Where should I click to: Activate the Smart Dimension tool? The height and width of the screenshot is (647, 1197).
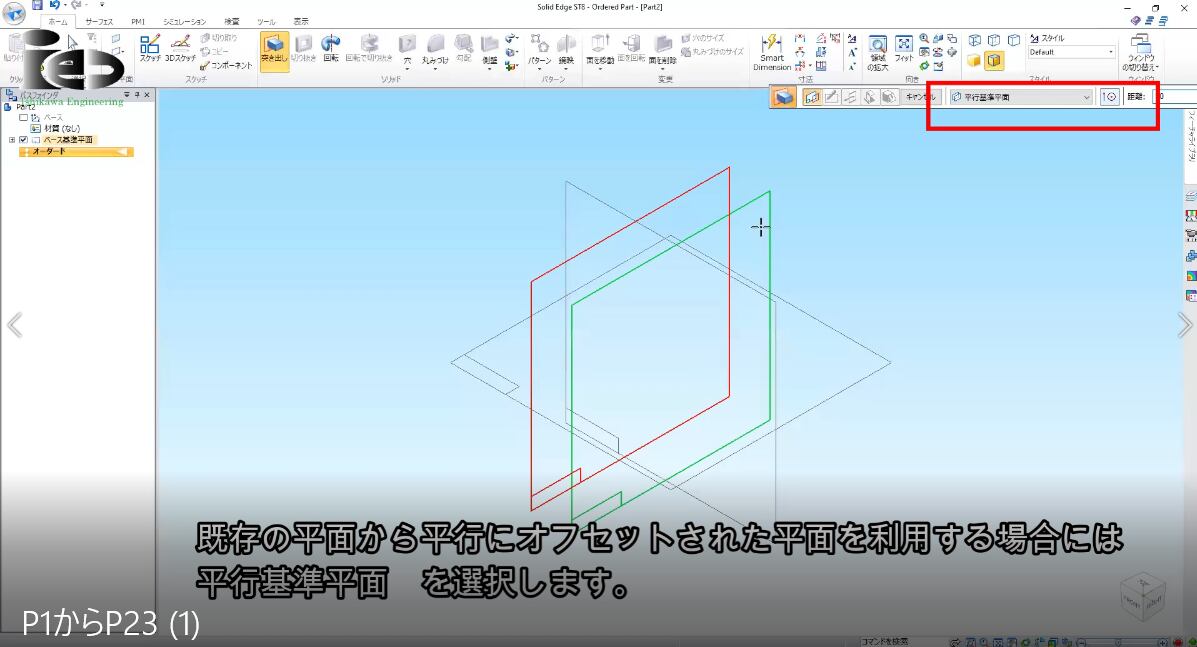coord(771,51)
